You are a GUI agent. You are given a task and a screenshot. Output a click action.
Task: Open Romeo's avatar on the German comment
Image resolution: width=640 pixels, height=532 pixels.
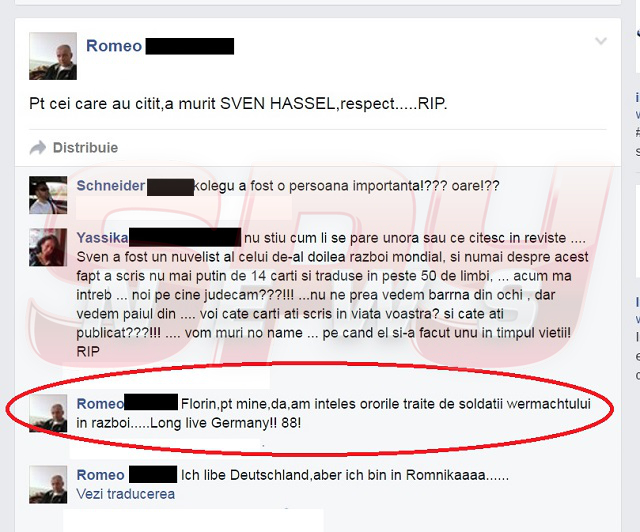(x=48, y=484)
